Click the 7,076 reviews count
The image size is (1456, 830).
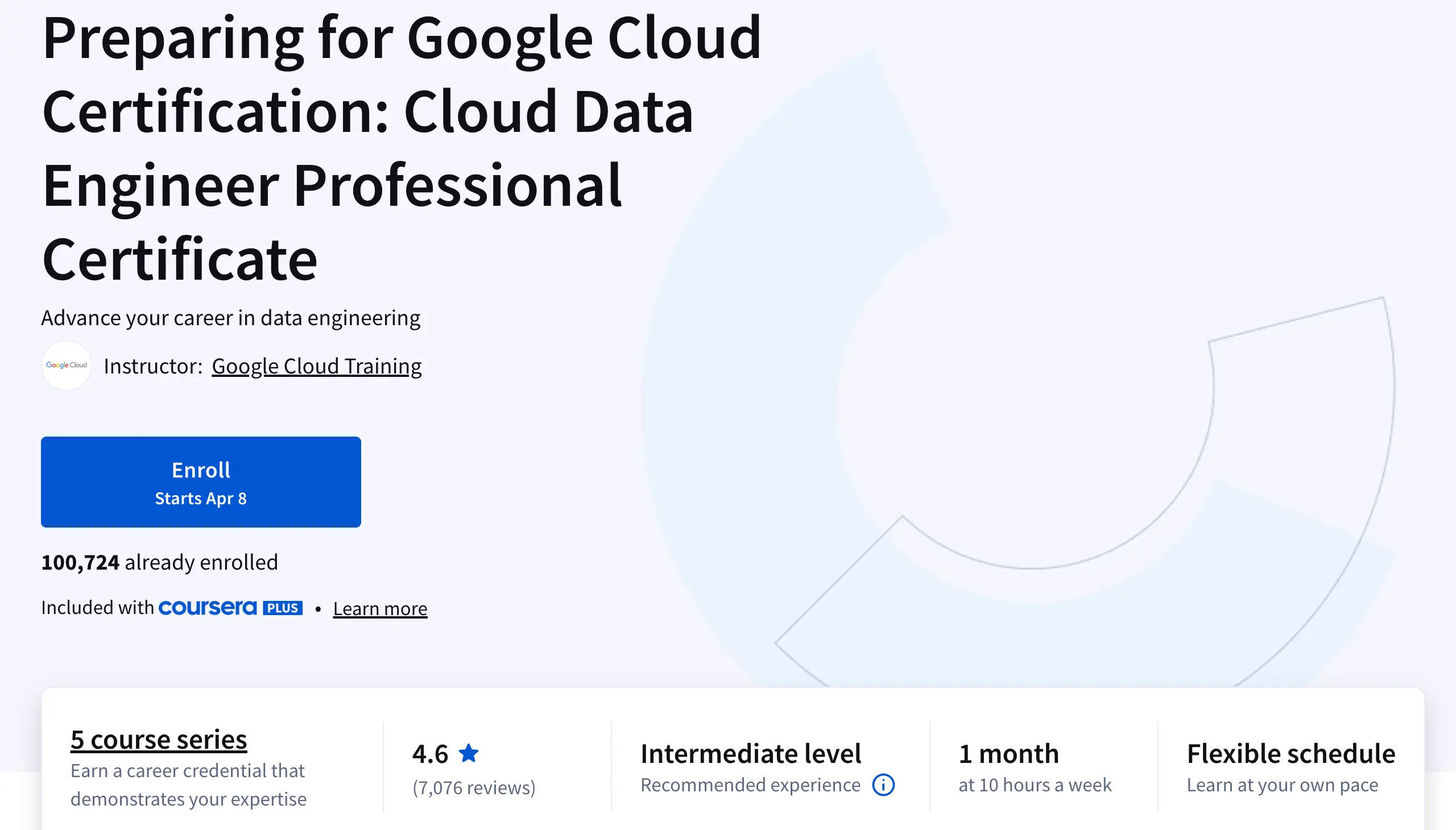tap(474, 787)
